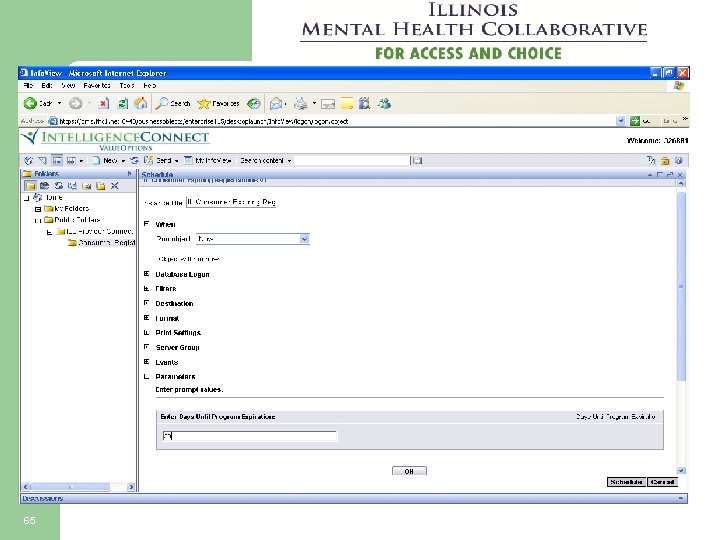
Task: Open the File menu
Action: point(28,85)
